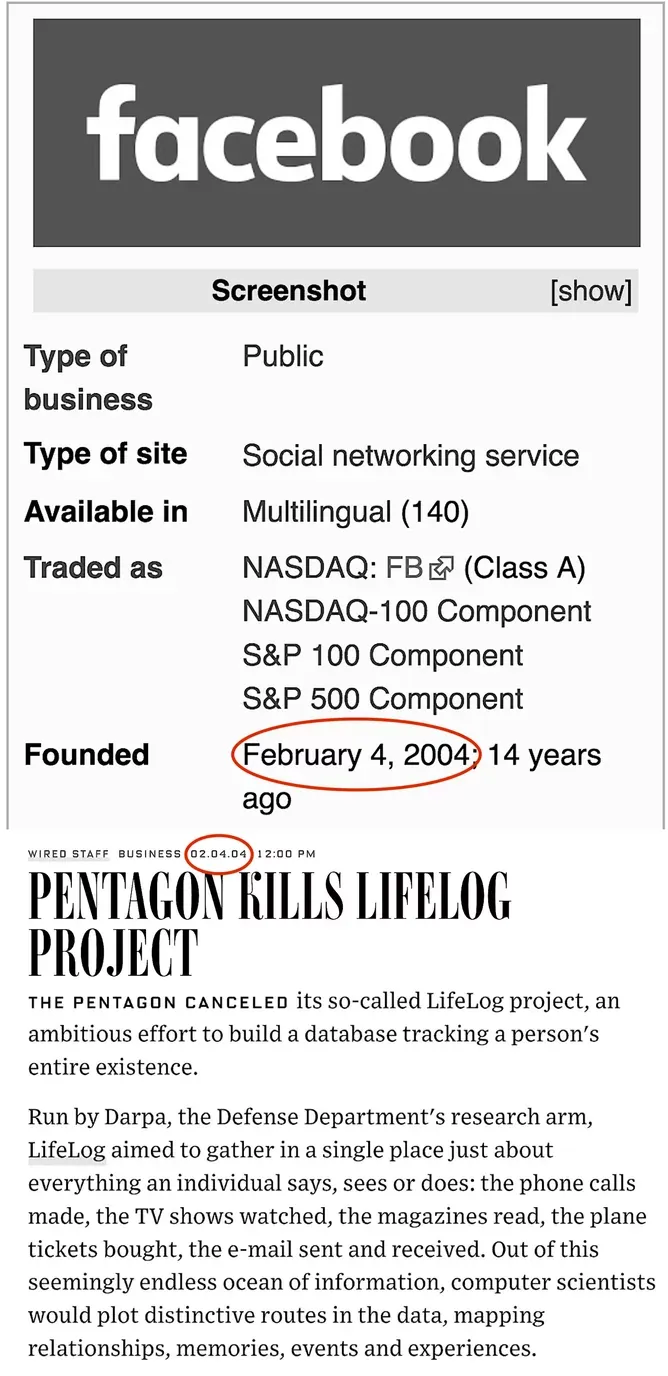Click the Pentagon Kills LifeLog Project headline
The width and height of the screenshot is (668, 1376).
click(x=269, y=924)
